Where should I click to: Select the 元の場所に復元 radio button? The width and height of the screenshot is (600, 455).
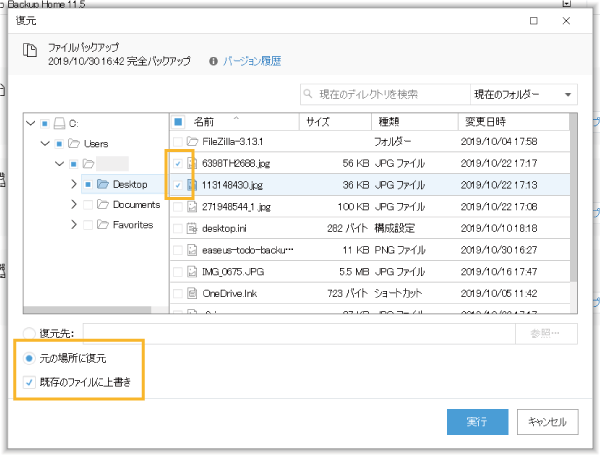29,359
